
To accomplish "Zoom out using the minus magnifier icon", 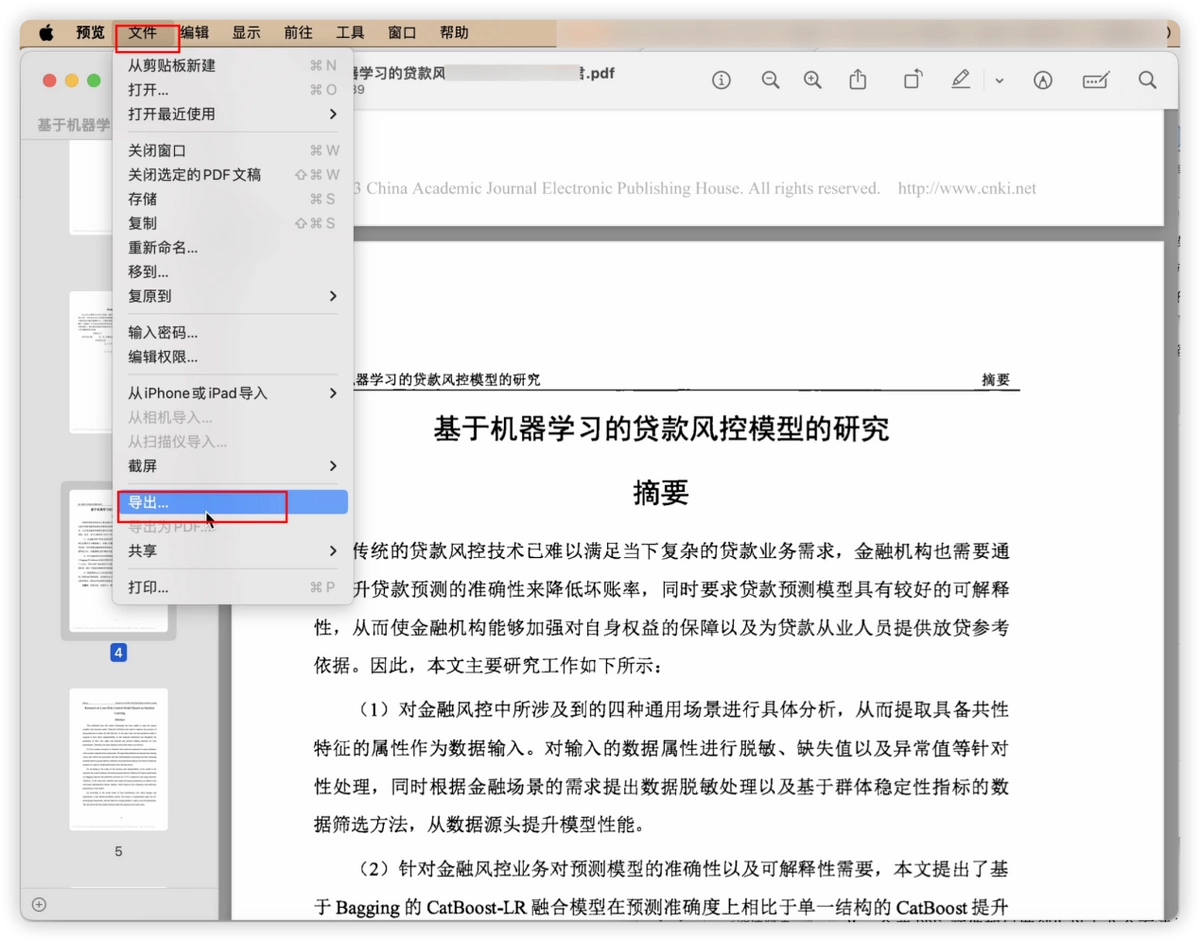I will 770,81.
